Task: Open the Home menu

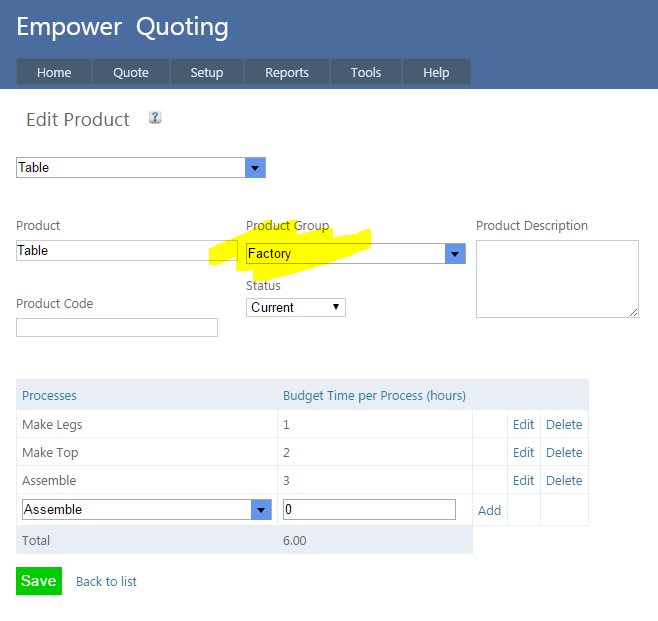Action: click(x=54, y=72)
